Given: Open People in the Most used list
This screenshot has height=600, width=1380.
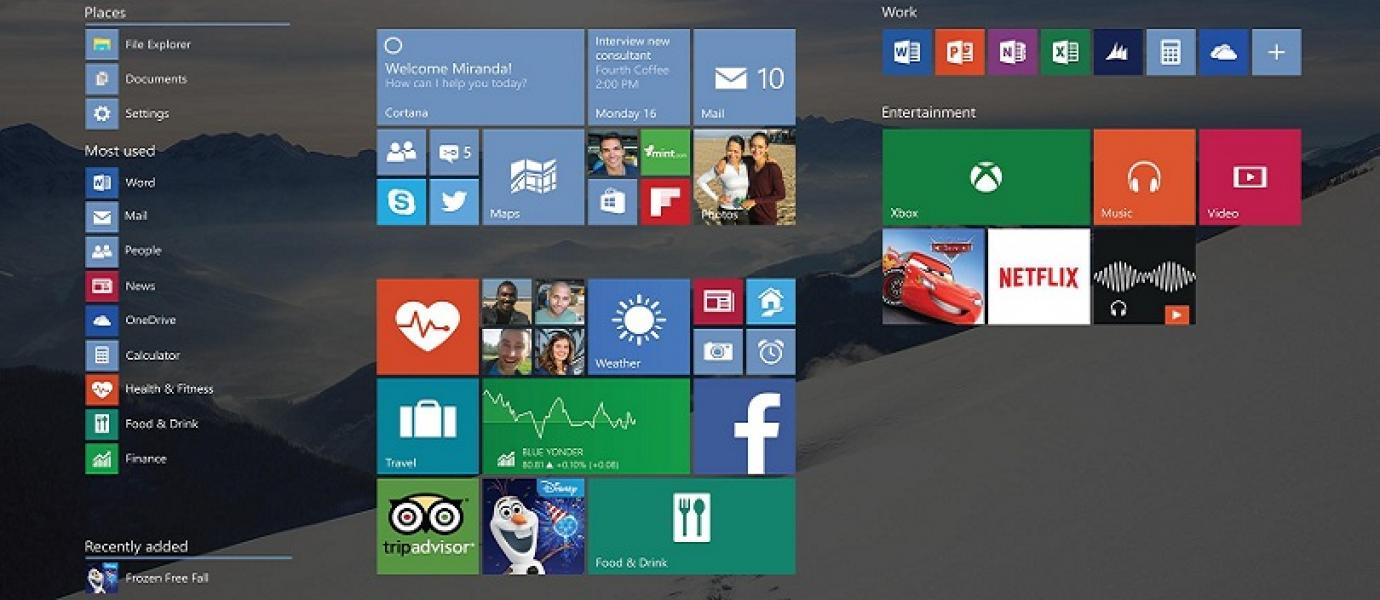Looking at the screenshot, I should click(123, 251).
